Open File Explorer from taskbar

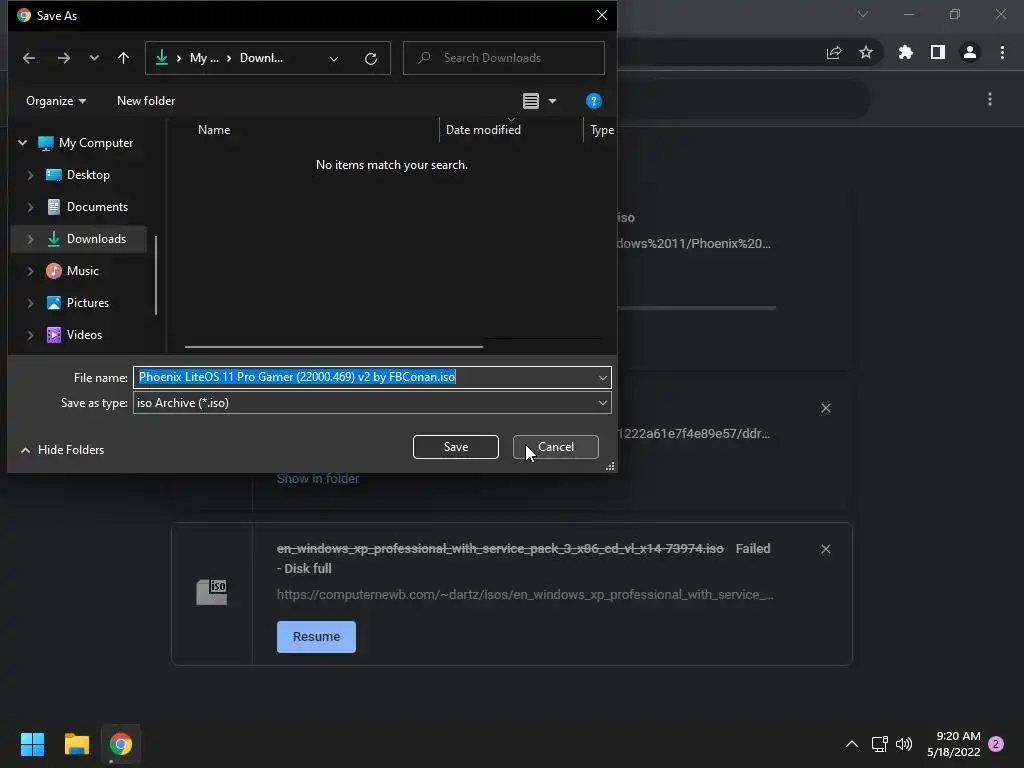click(x=76, y=744)
